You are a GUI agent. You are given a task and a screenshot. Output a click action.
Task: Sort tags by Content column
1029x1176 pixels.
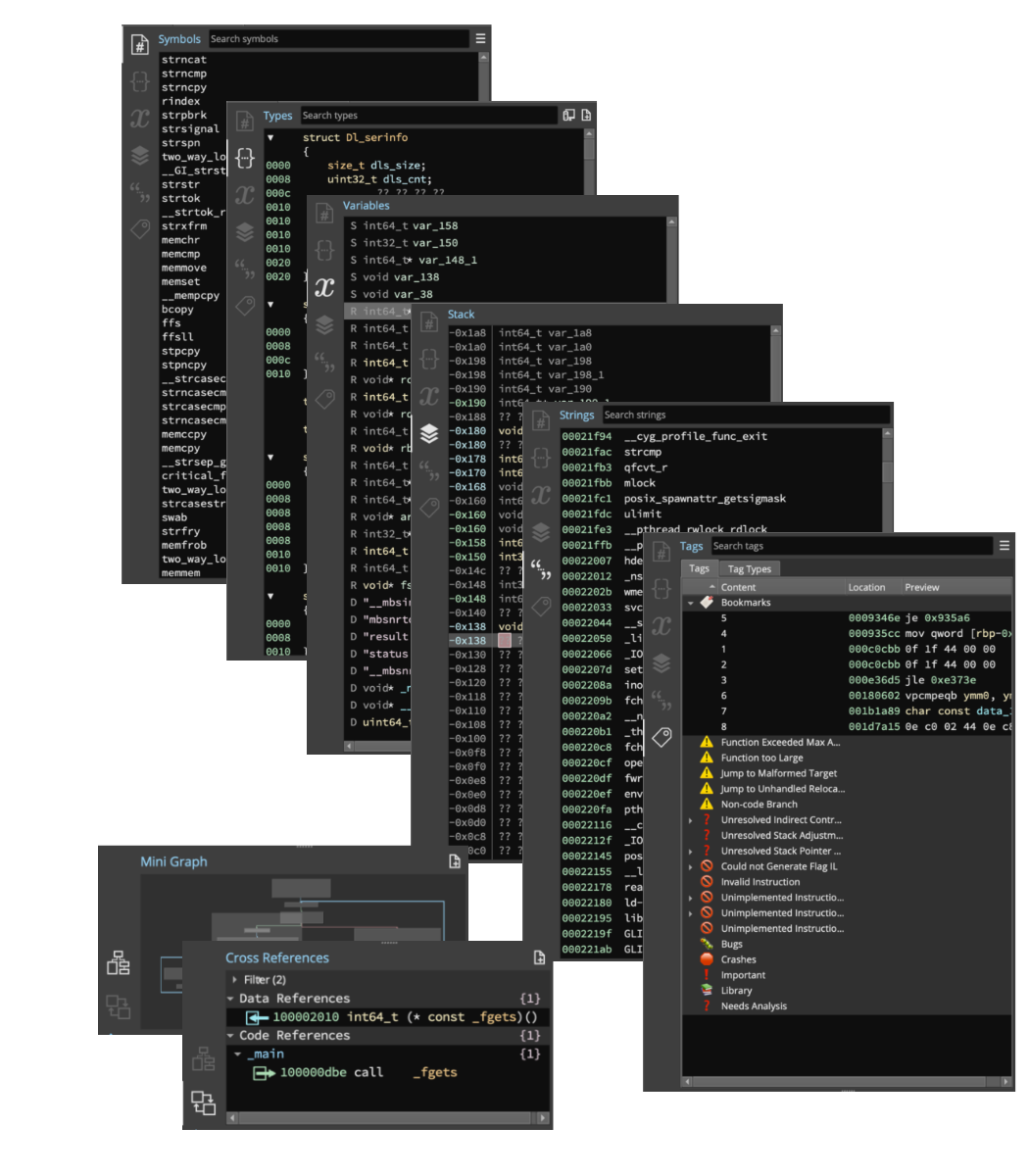pos(764,587)
